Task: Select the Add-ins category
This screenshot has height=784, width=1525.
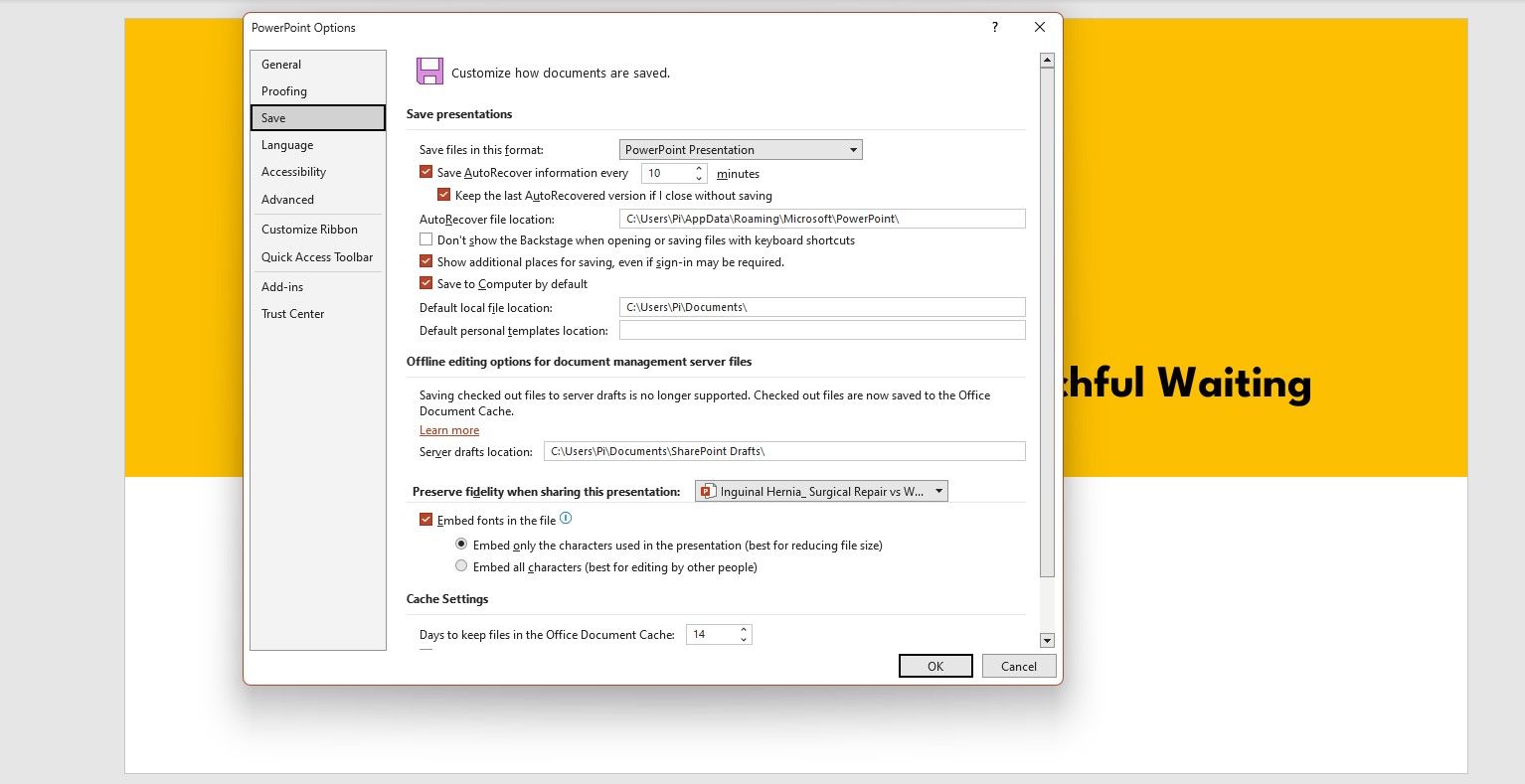Action: point(317,287)
